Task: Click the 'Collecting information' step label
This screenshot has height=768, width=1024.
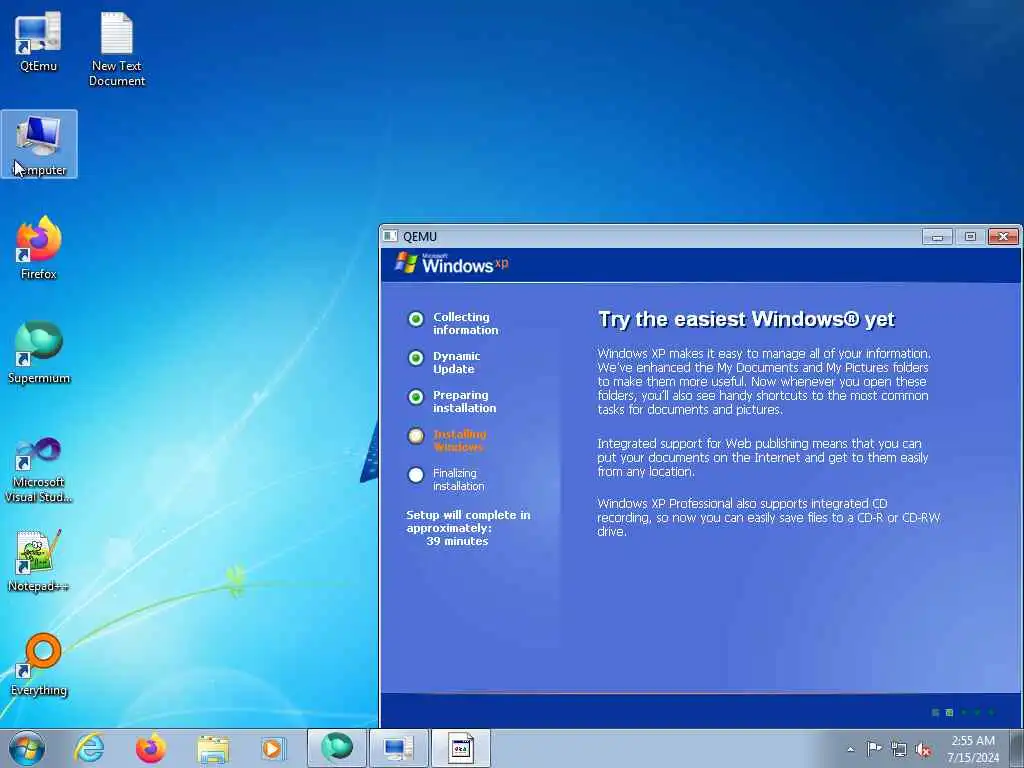Action: pos(465,323)
